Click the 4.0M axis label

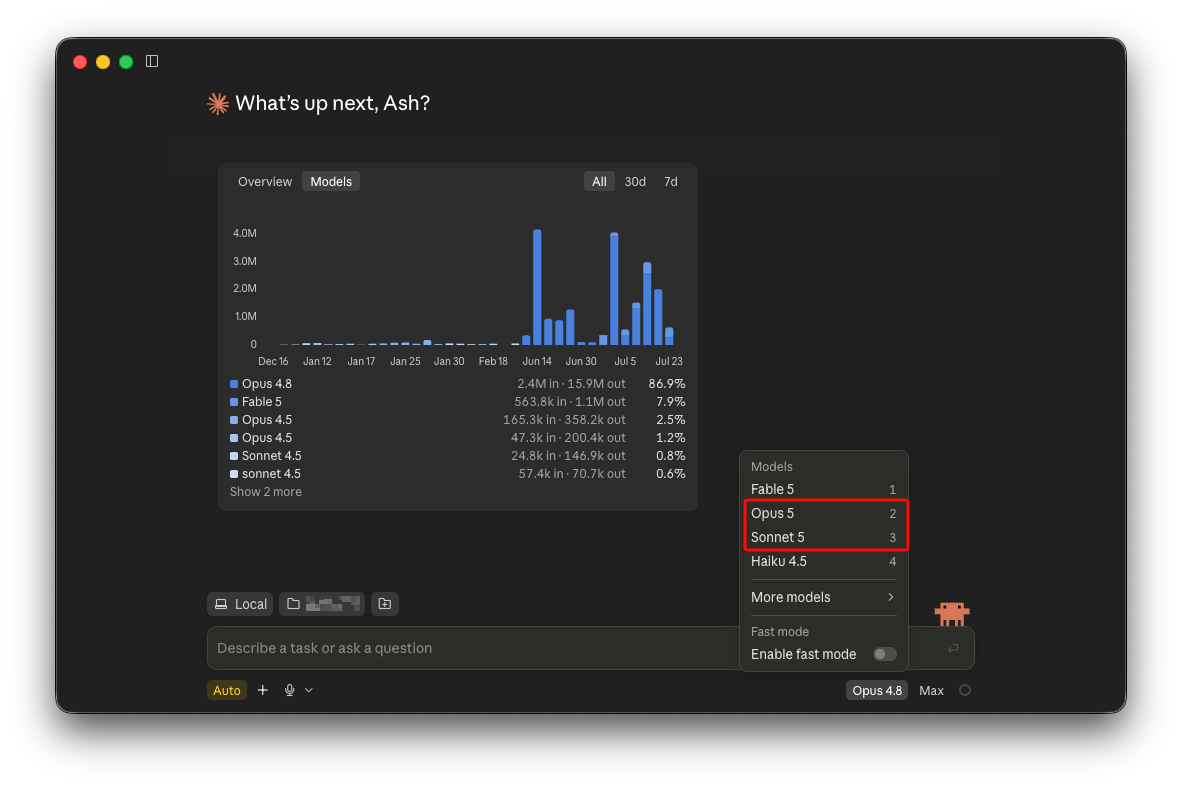click(x=244, y=233)
